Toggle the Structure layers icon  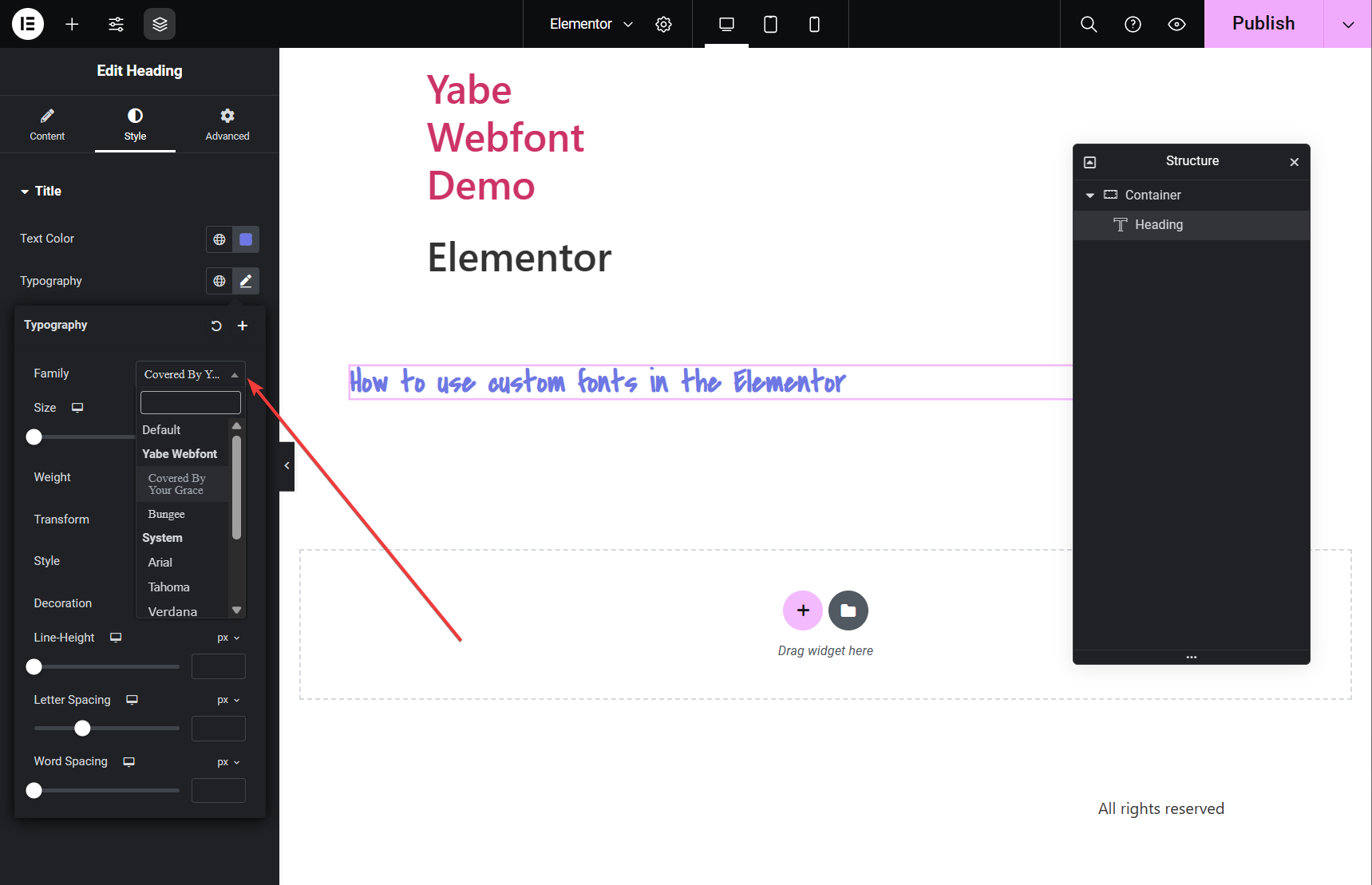pyautogui.click(x=160, y=24)
